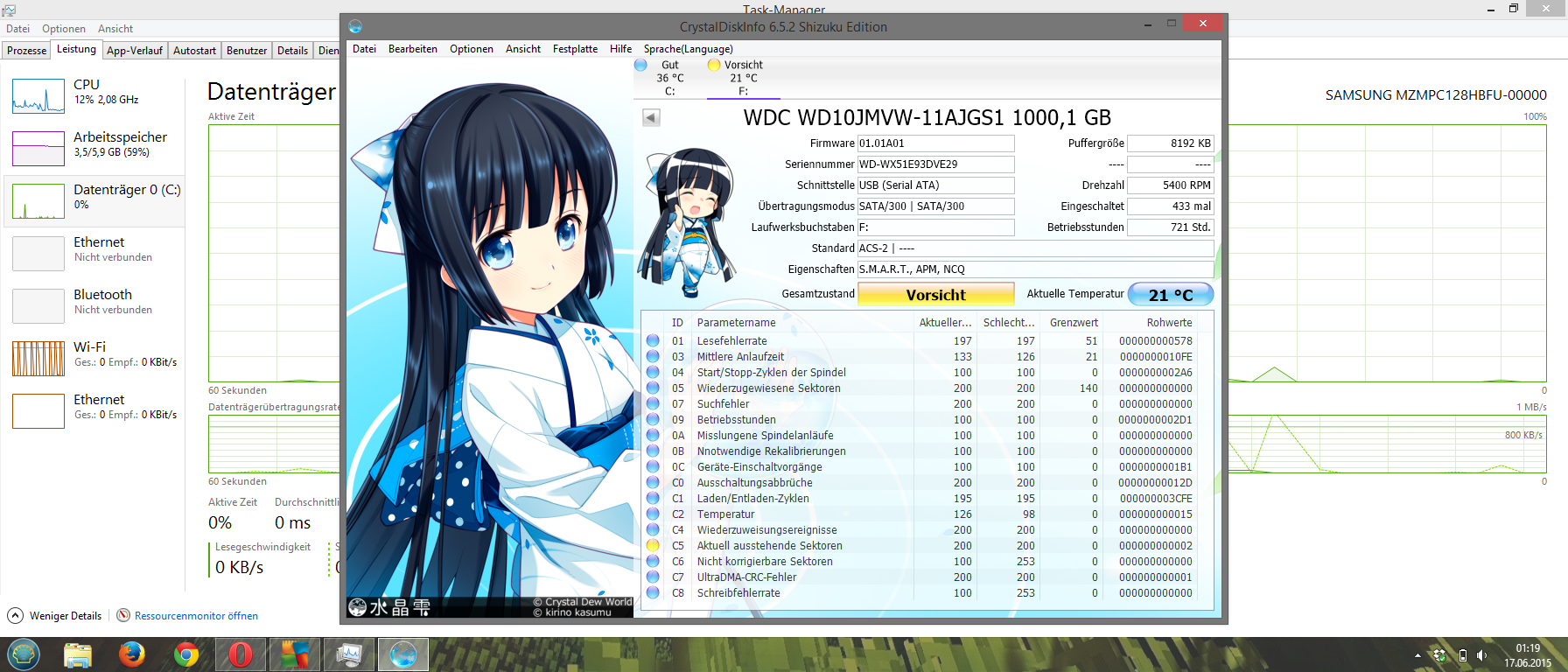Select Bluetooth in performance sidebar

(94, 306)
